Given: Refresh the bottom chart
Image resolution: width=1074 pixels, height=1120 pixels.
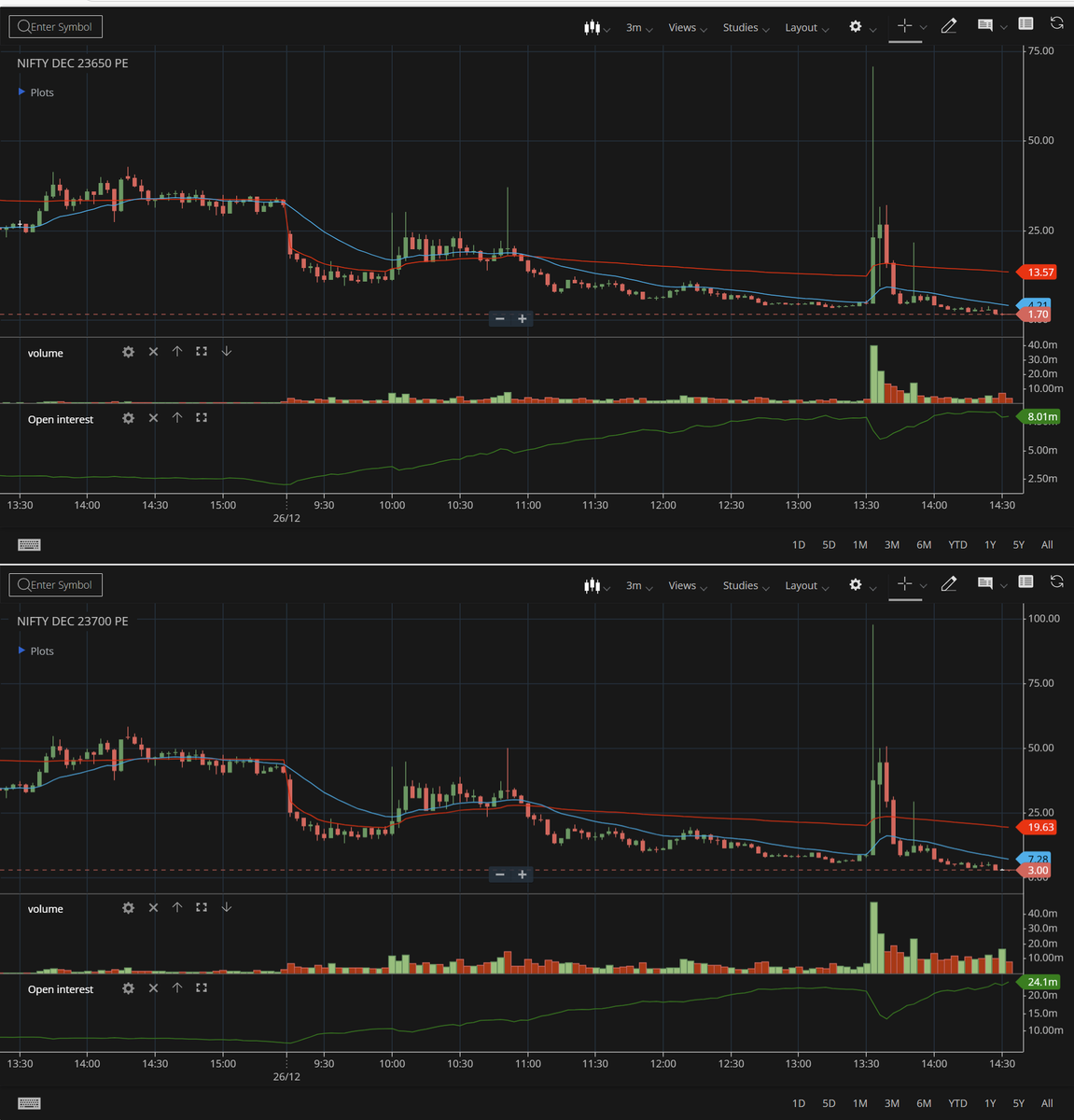Looking at the screenshot, I should [x=1056, y=581].
